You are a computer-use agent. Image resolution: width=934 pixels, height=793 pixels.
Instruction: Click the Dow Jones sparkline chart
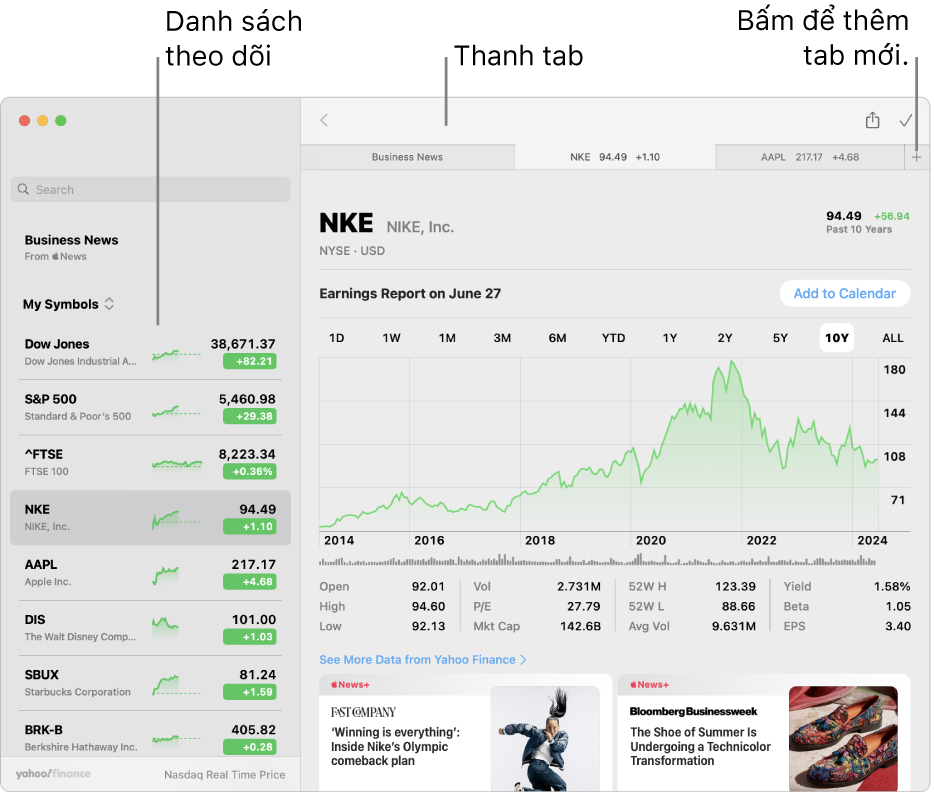pos(176,353)
